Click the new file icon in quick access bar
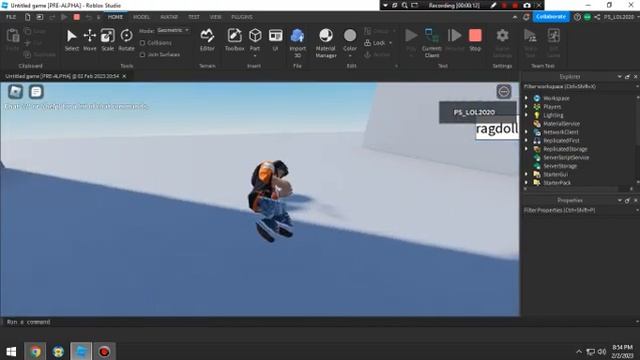 (x=27, y=17)
